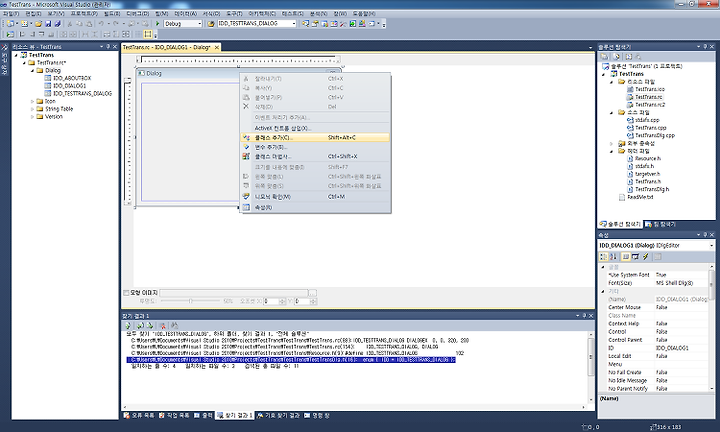This screenshot has height=432, width=720.
Task: Click the Toolbox icon in main toolbar
Action: click(343, 23)
